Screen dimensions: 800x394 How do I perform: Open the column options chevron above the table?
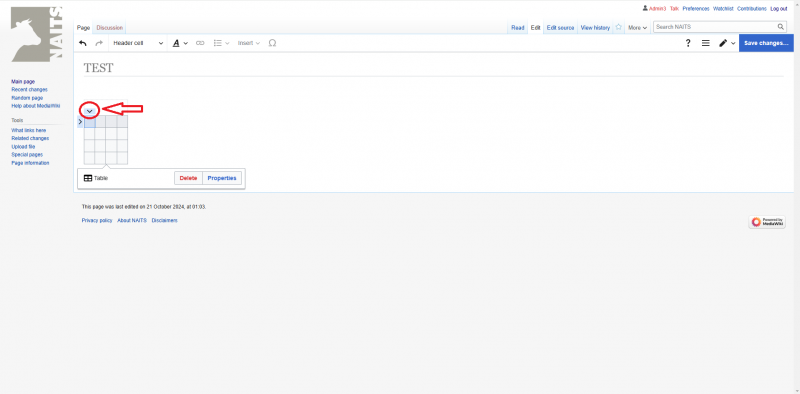click(x=90, y=110)
